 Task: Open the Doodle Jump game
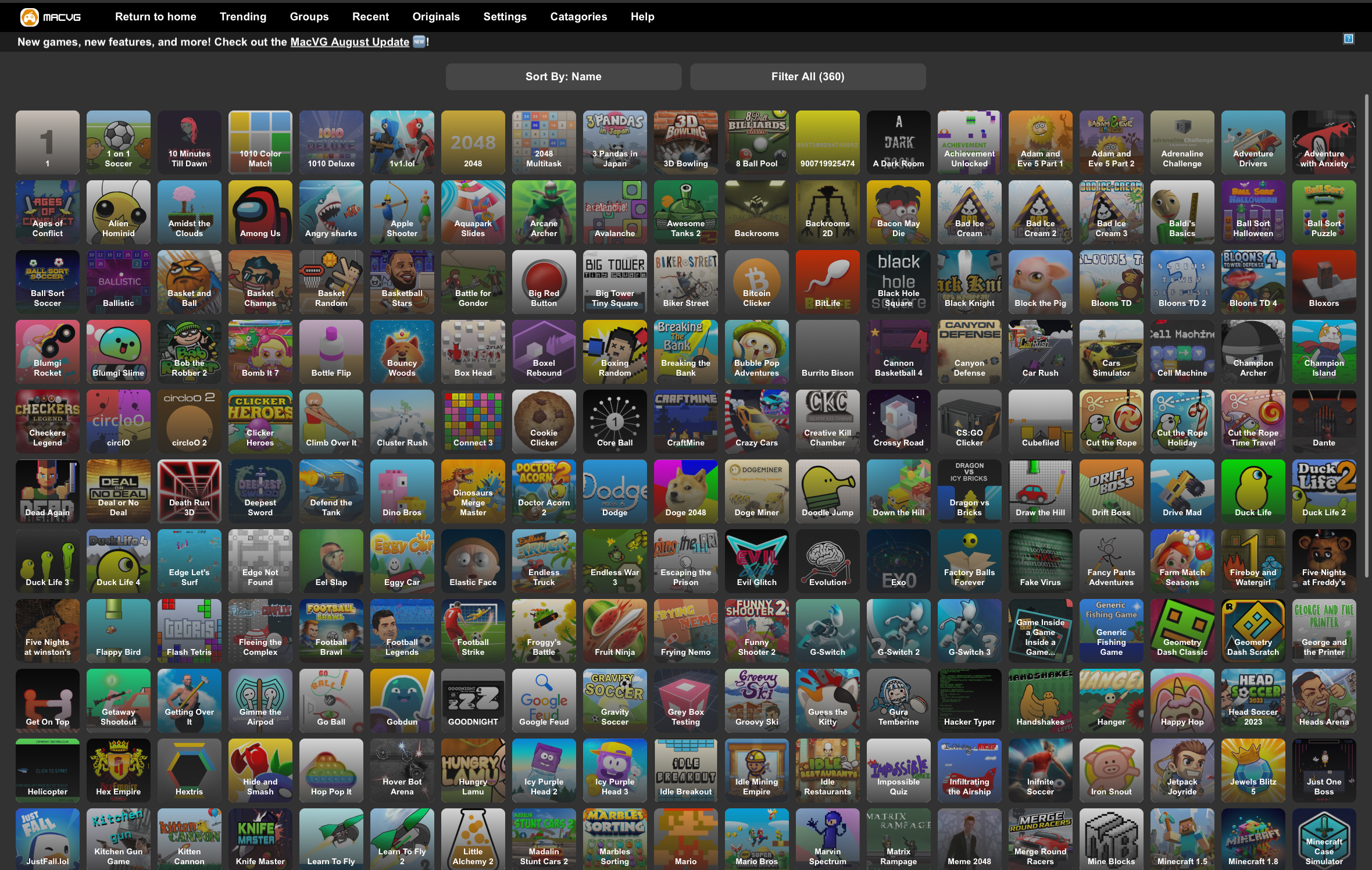coord(828,491)
